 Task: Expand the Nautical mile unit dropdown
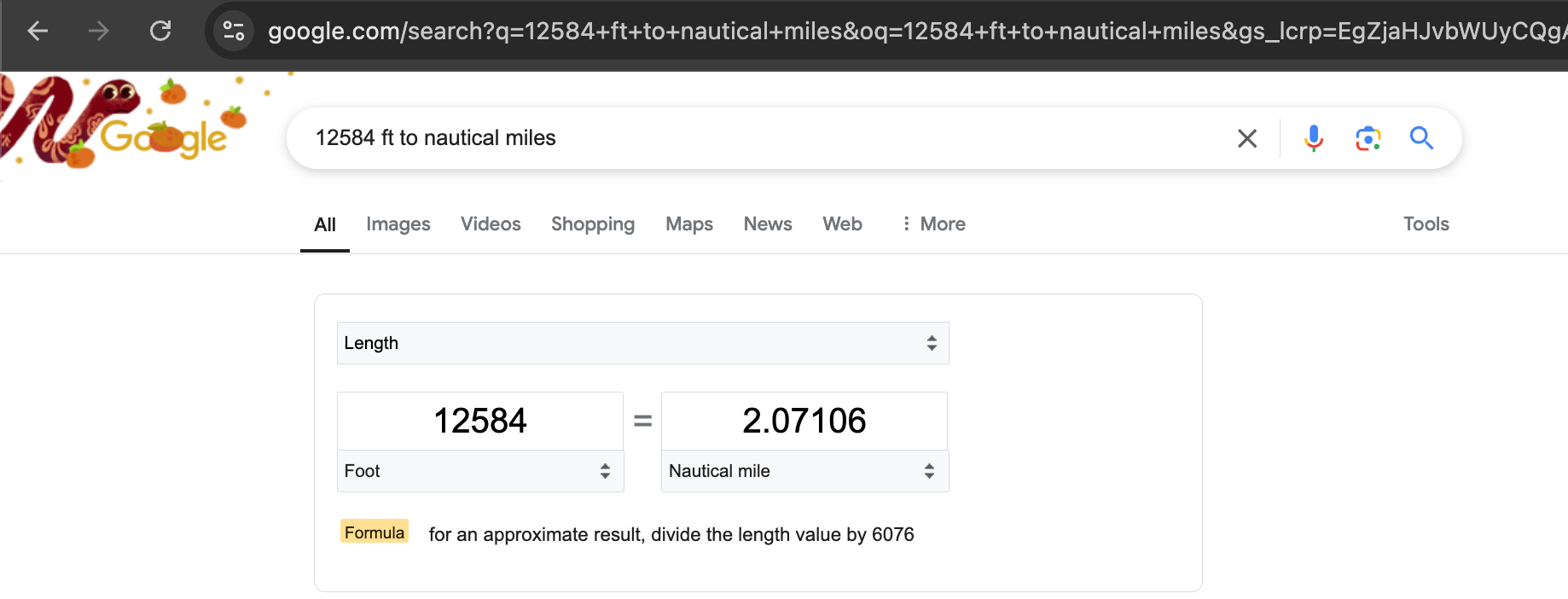[x=804, y=471]
